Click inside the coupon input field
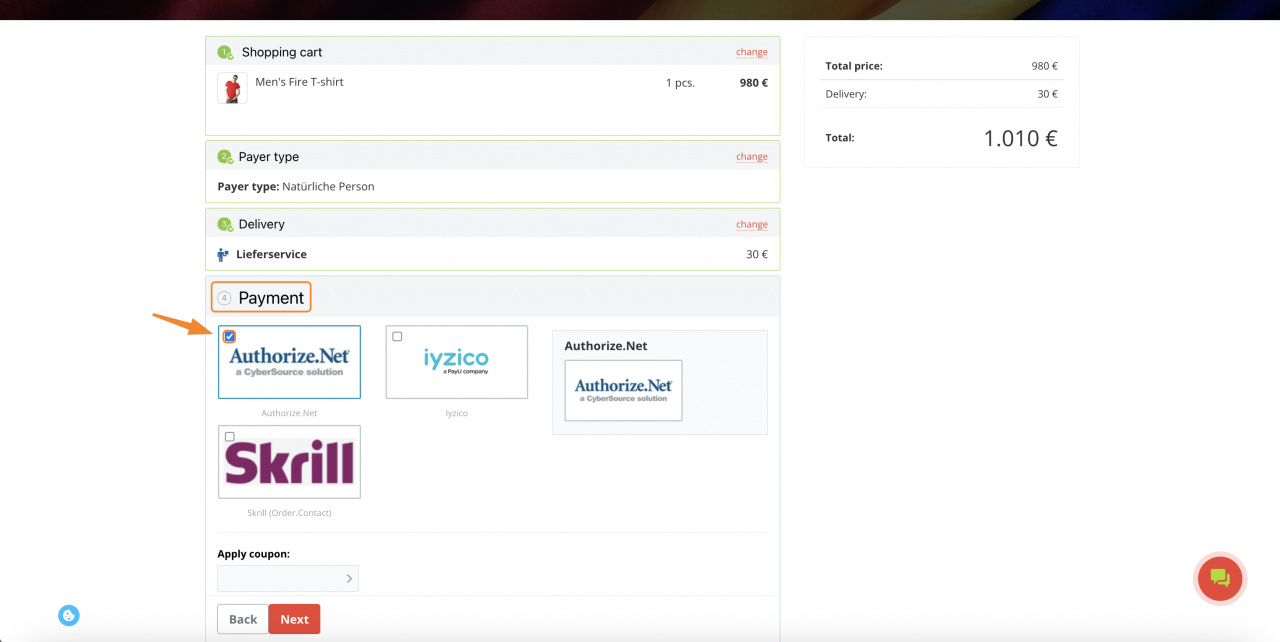Viewport: 1280px width, 642px height. [280, 578]
